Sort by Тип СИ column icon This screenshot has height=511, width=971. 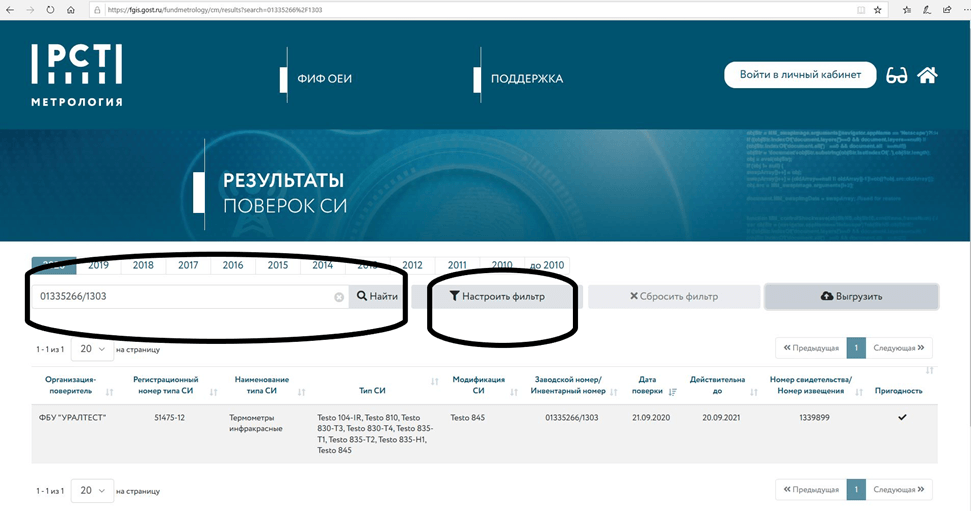[435, 382]
